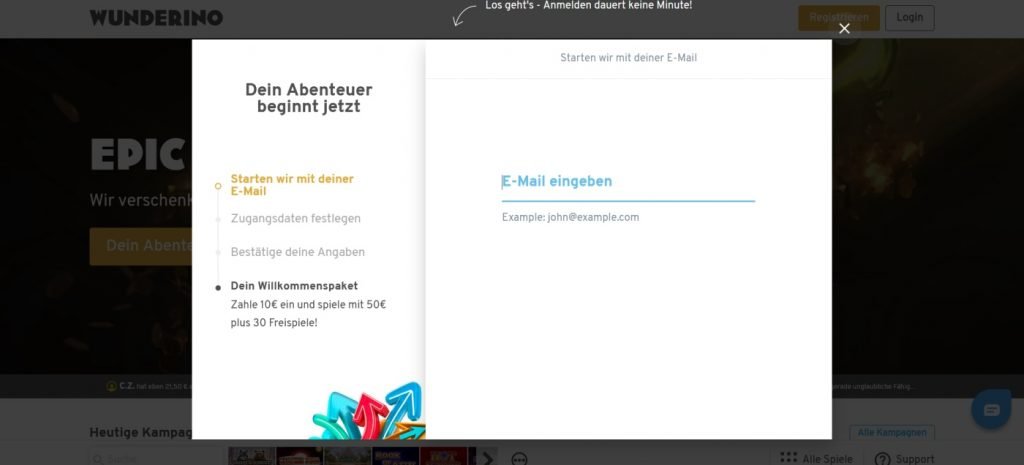Screen dimensions: 1024x465
Task: Close the registration dialog with the X
Action: (x=844, y=28)
